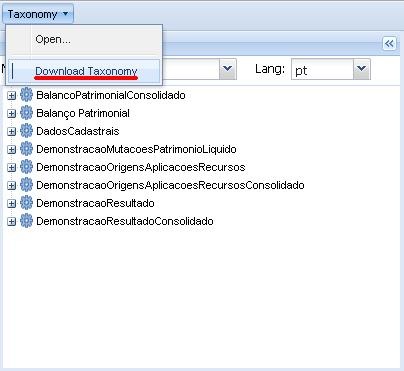This screenshot has height=371, width=404.
Task: Expand the DadosCadastrais node
Action: [x=11, y=132]
